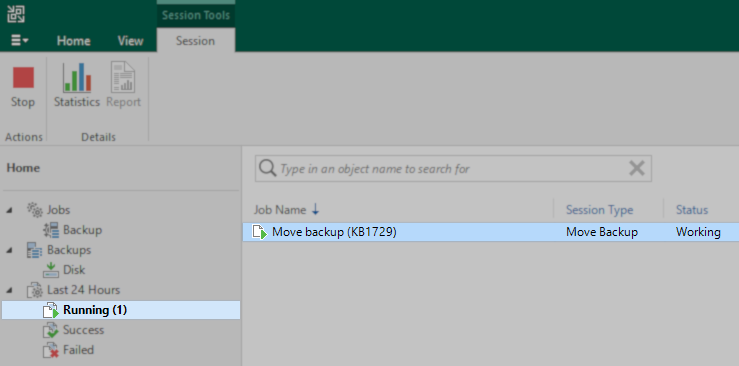The width and height of the screenshot is (739, 366).
Task: Clear the search field with X
Action: 637,168
